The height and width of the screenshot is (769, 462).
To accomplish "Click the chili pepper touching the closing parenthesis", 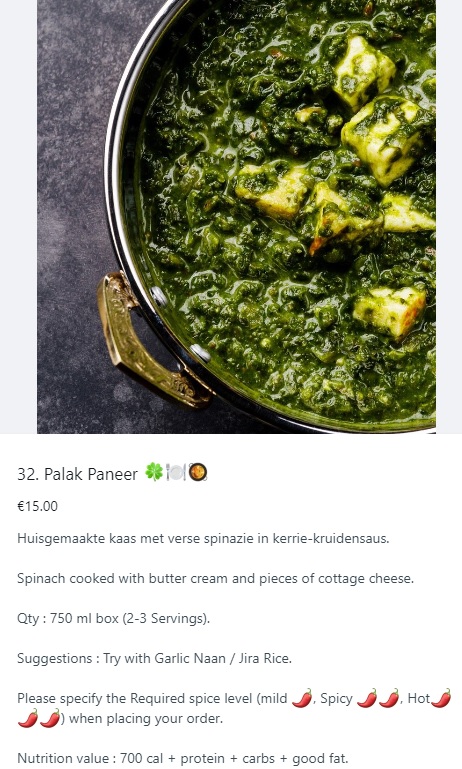I will [x=50, y=718].
